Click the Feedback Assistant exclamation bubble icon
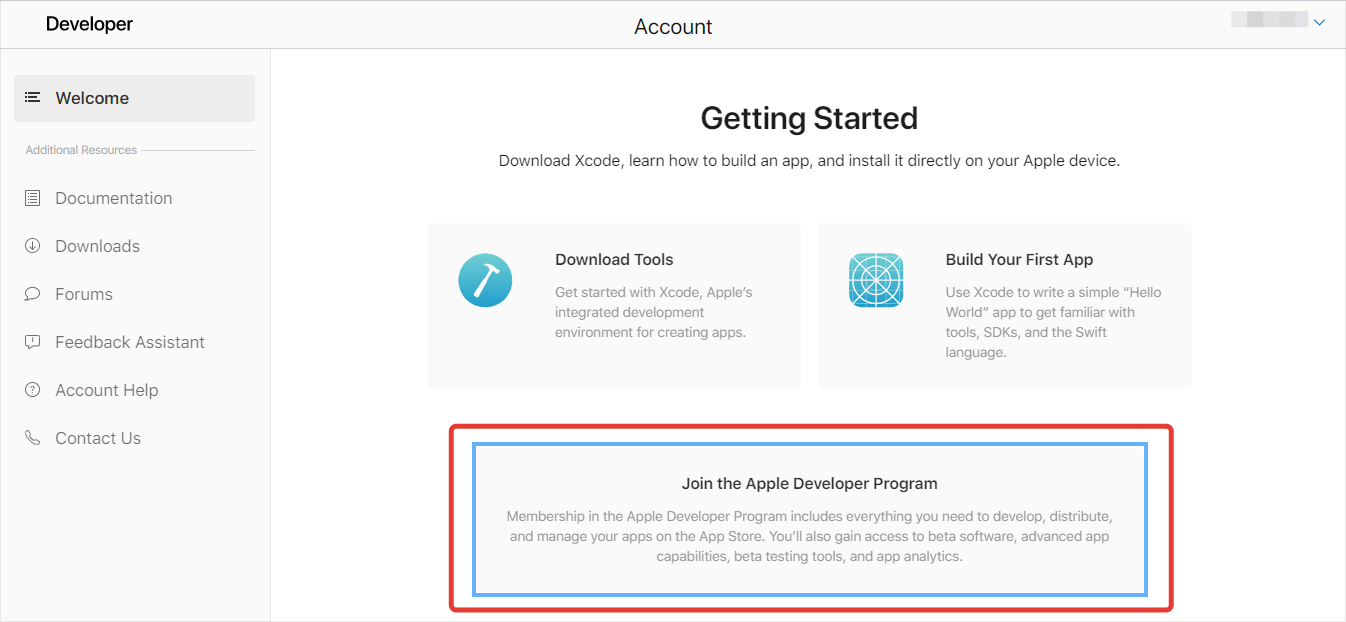 [x=33, y=342]
